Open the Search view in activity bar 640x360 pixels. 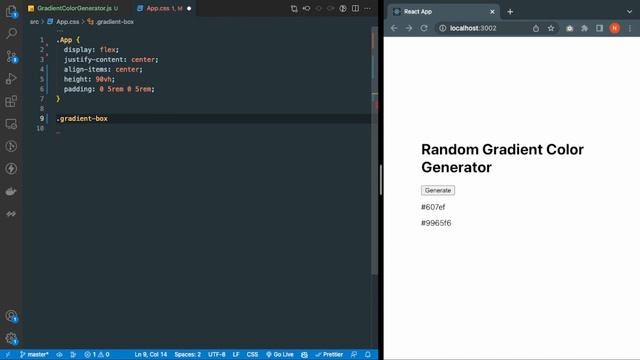[x=11, y=33]
